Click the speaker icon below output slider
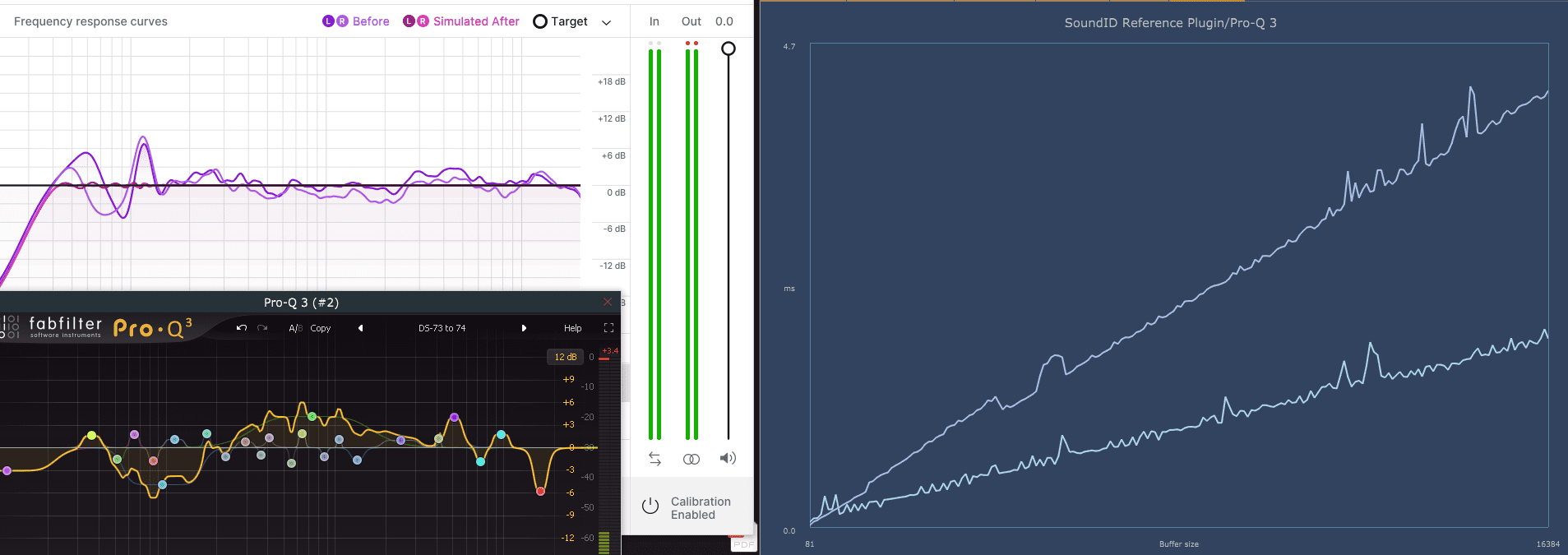 pyautogui.click(x=728, y=458)
